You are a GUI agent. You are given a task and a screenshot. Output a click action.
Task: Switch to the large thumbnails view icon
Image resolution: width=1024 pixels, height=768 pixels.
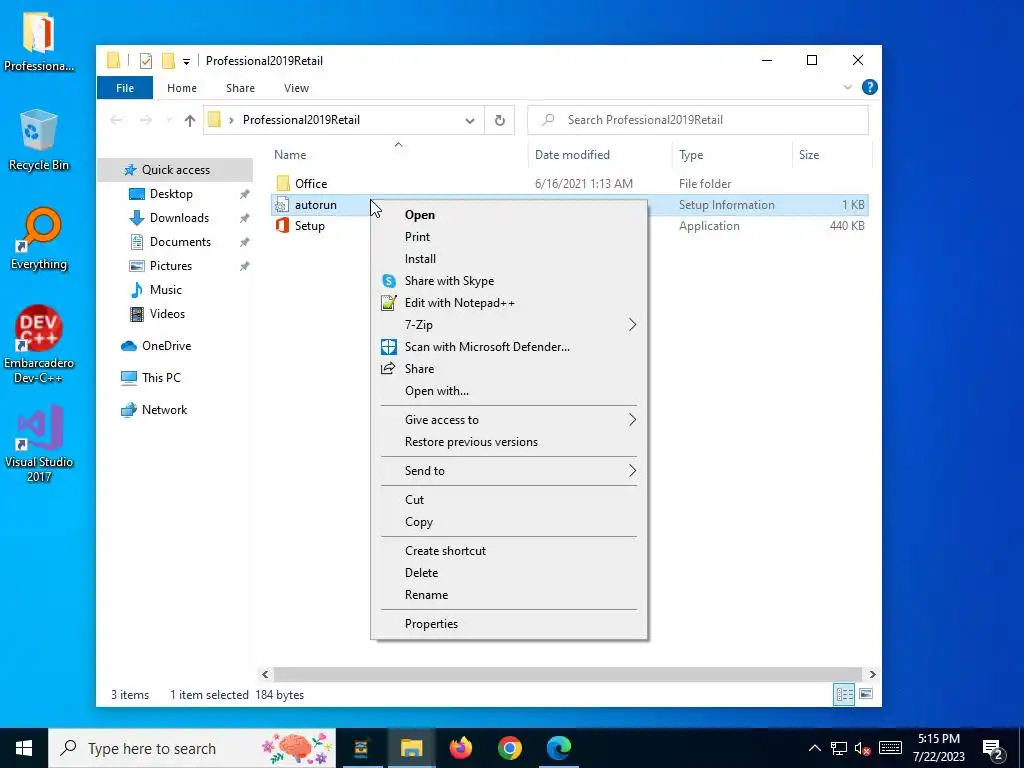(x=866, y=694)
